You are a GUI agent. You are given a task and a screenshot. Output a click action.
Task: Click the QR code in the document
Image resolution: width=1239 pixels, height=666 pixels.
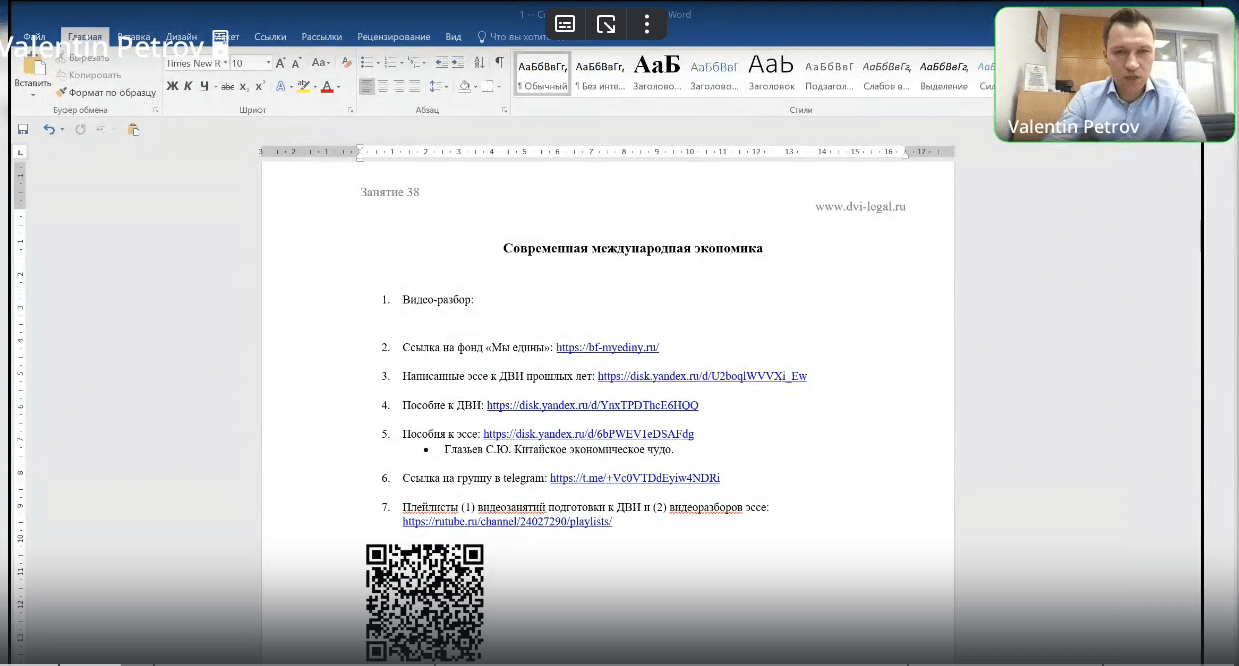pos(424,601)
